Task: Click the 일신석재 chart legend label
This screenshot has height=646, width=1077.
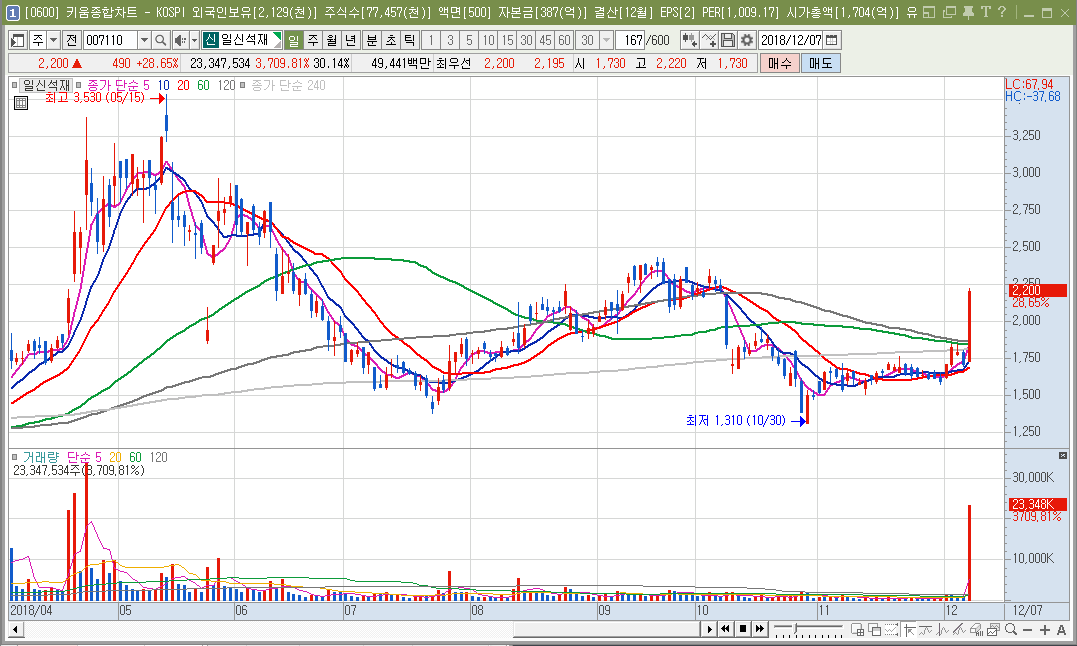Action: pos(46,86)
